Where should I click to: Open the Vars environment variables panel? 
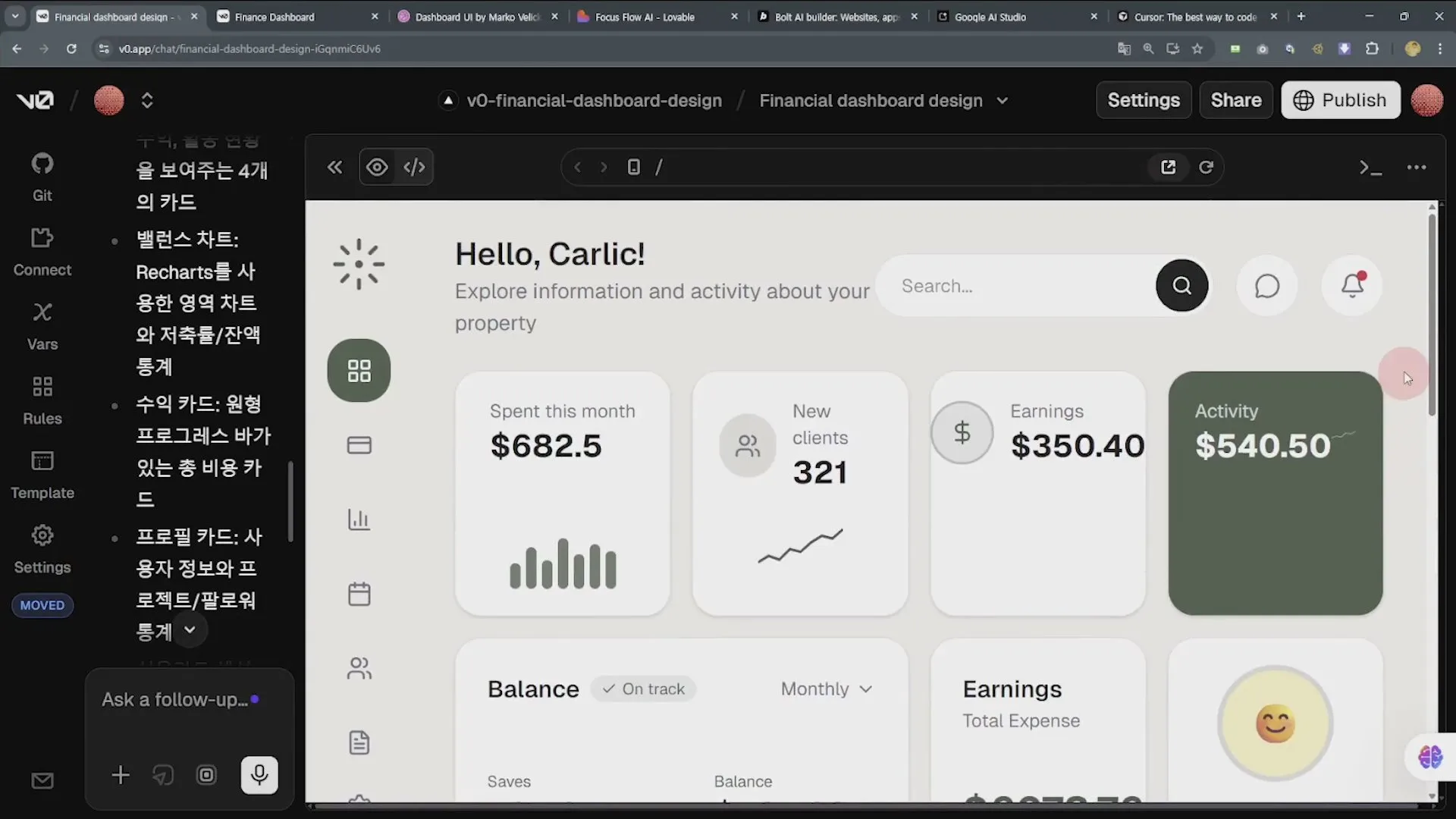42,326
